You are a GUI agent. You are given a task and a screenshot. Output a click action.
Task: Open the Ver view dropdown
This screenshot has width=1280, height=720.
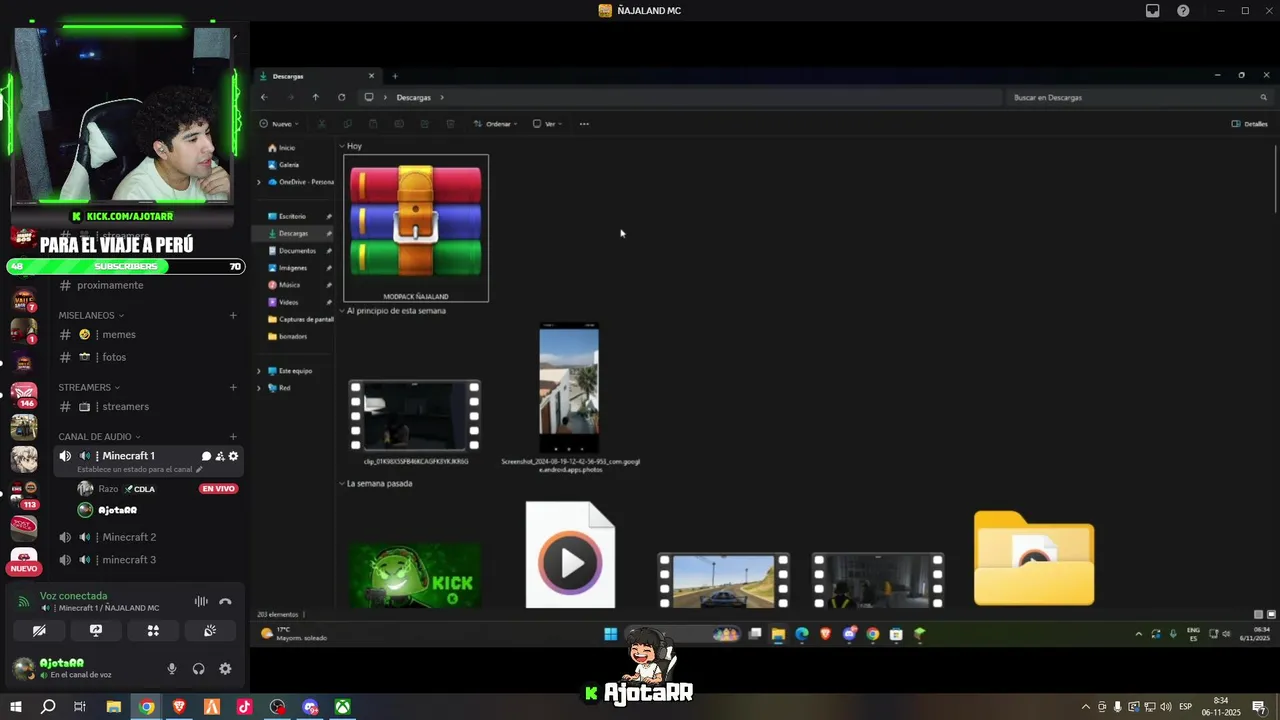coord(547,124)
